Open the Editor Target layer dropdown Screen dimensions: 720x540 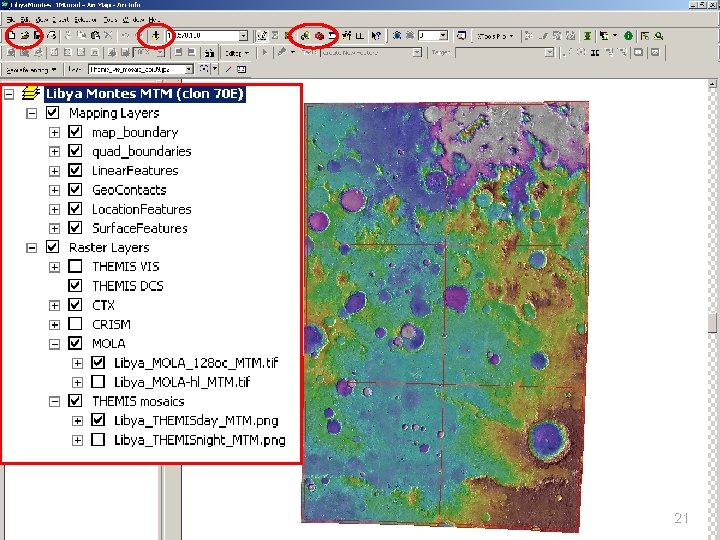549,52
